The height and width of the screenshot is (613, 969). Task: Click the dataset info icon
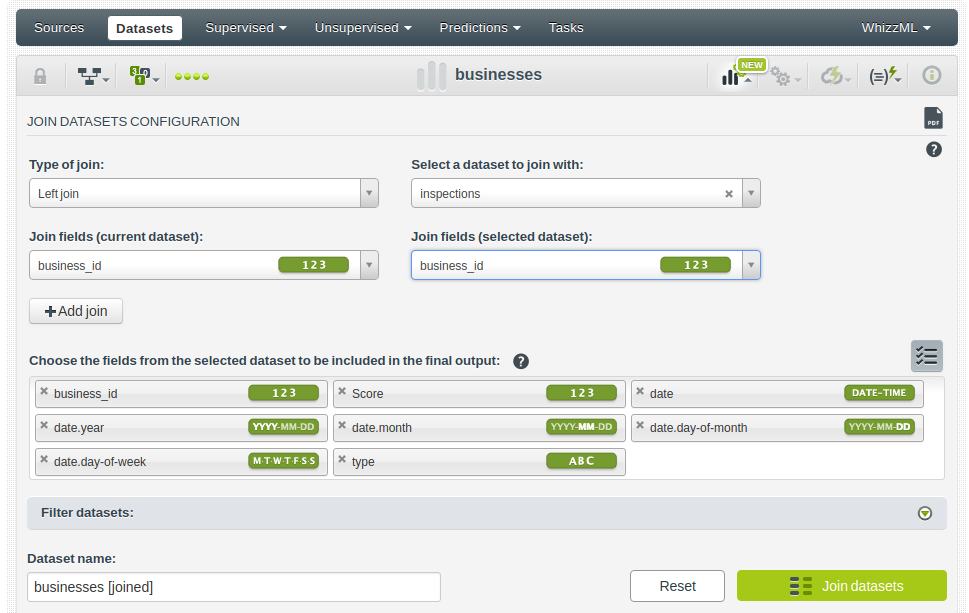tap(932, 76)
